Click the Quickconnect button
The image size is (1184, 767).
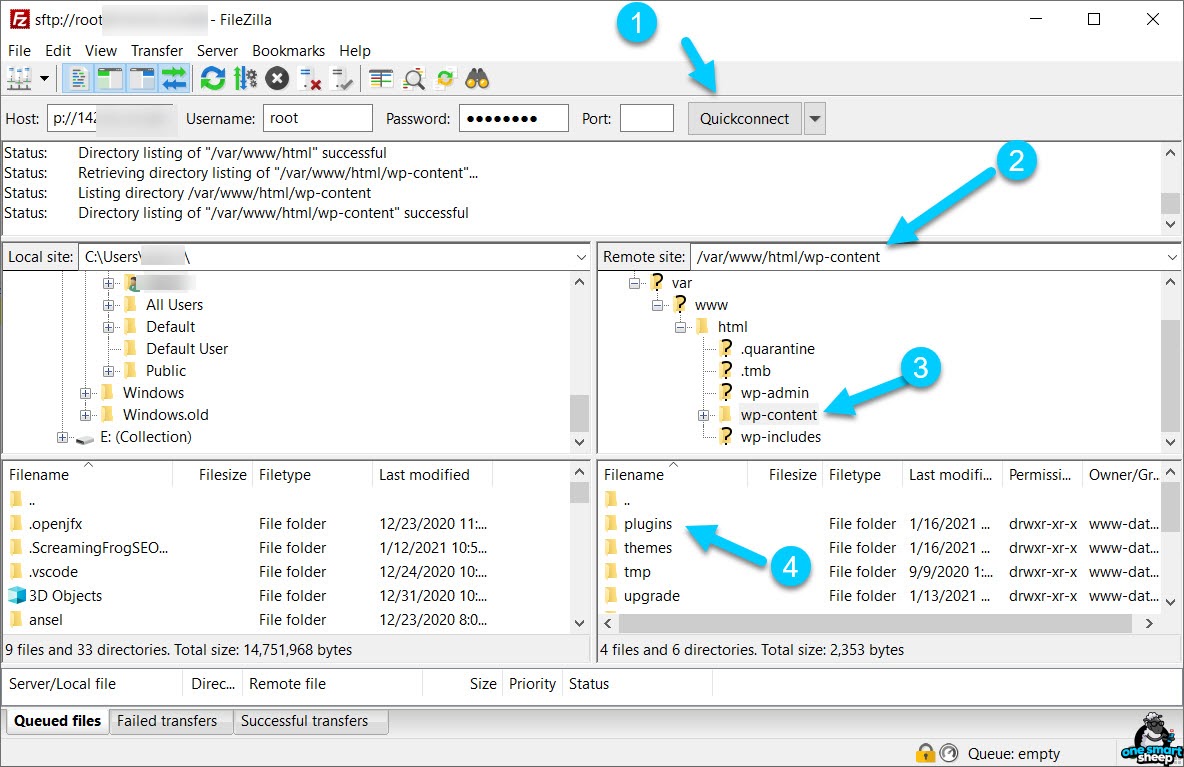(744, 119)
